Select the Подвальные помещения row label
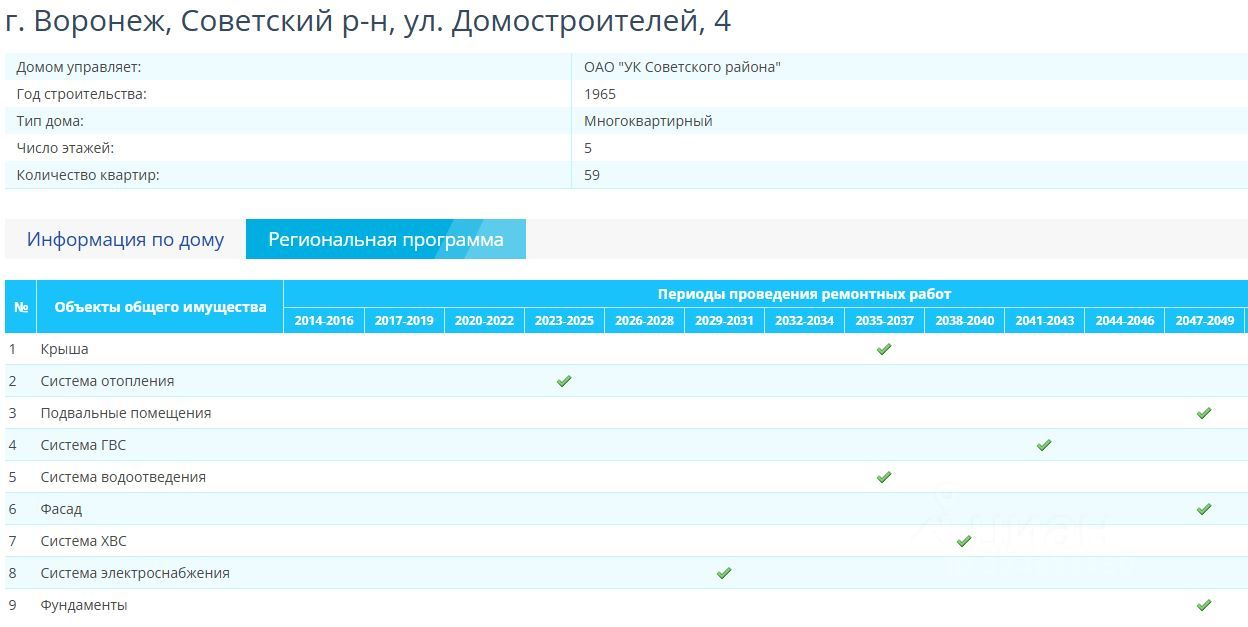Screen dimensions: 1248x627 coord(126,413)
